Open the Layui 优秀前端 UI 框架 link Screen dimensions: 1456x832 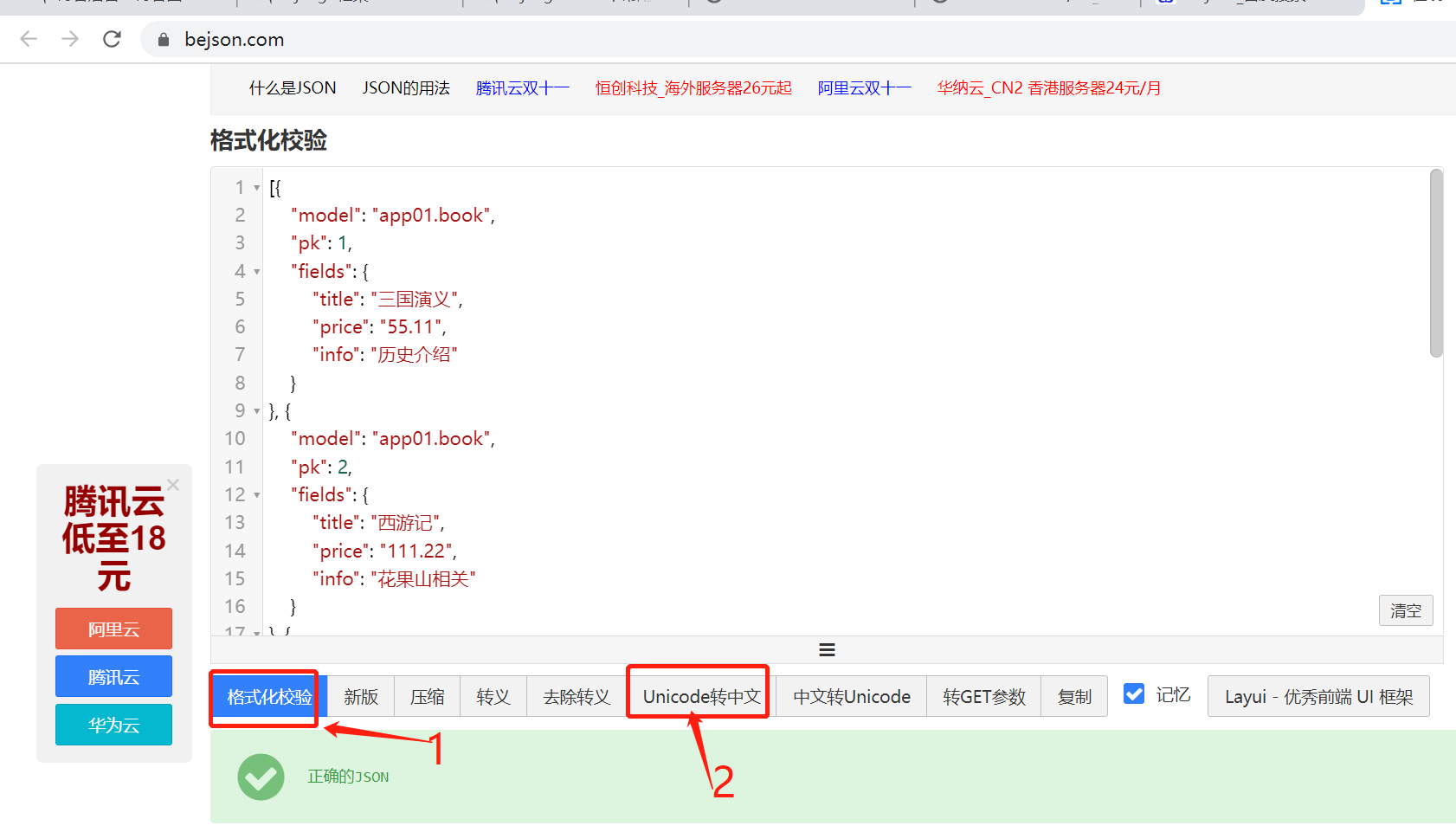click(1318, 697)
